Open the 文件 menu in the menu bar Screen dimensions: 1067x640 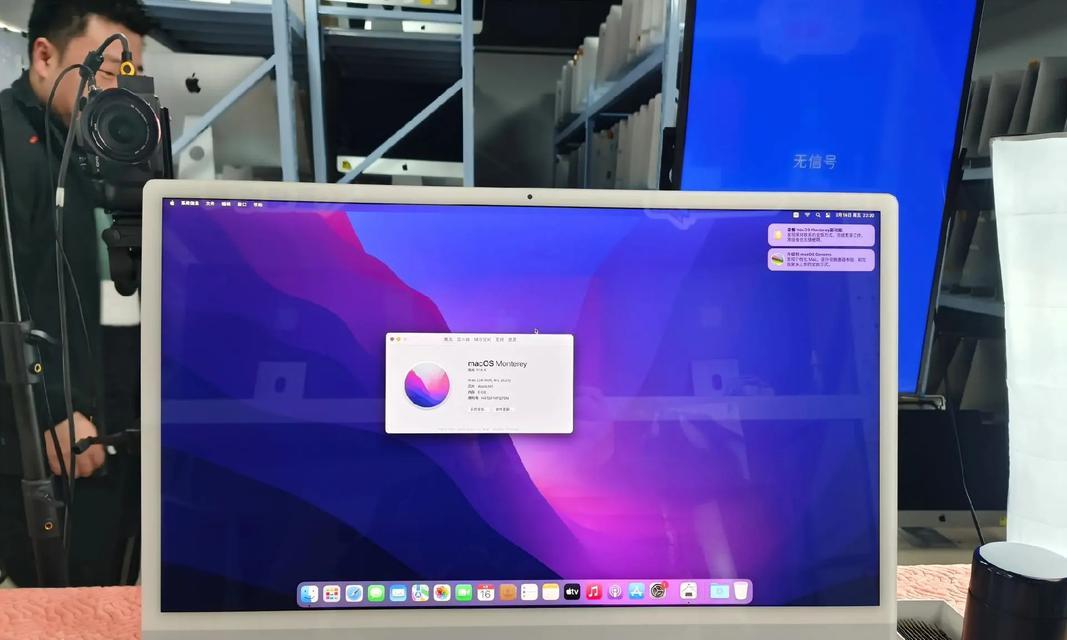point(210,204)
